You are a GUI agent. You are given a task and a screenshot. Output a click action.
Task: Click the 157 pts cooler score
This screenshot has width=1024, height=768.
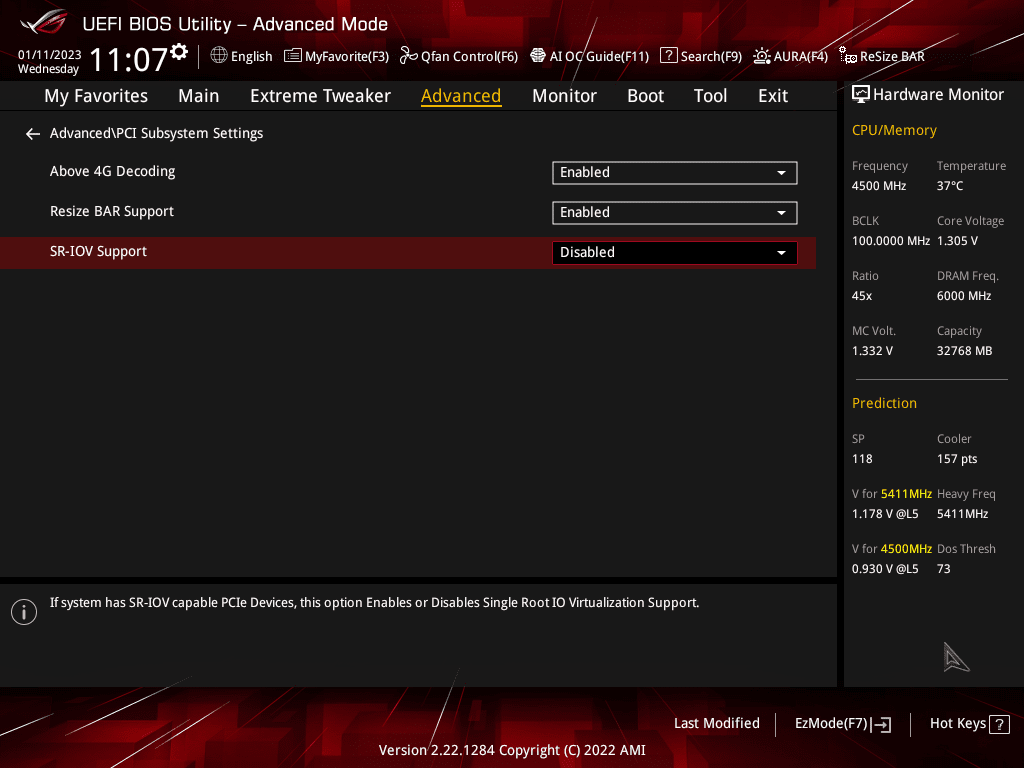(957, 458)
